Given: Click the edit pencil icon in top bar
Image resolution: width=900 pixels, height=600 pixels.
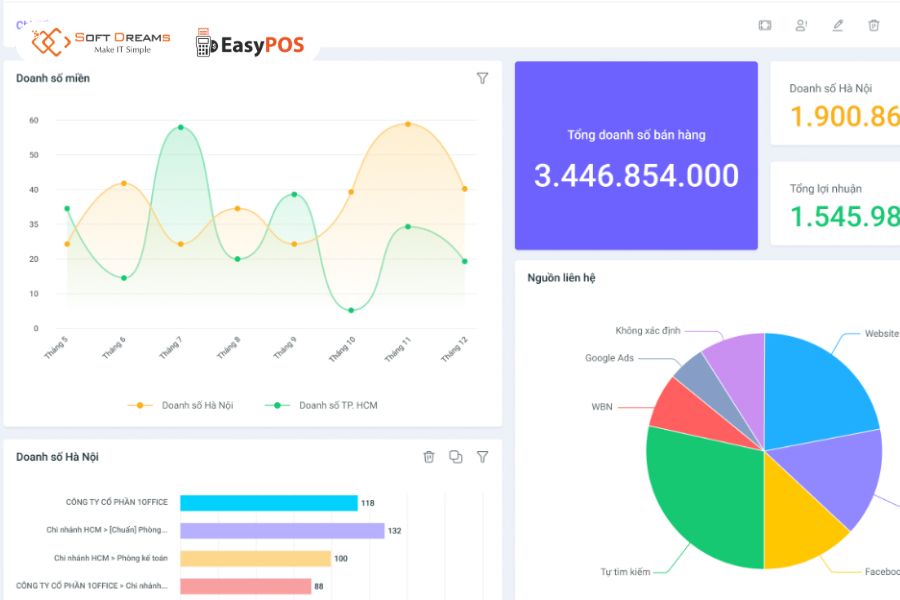Looking at the screenshot, I should click(838, 25).
